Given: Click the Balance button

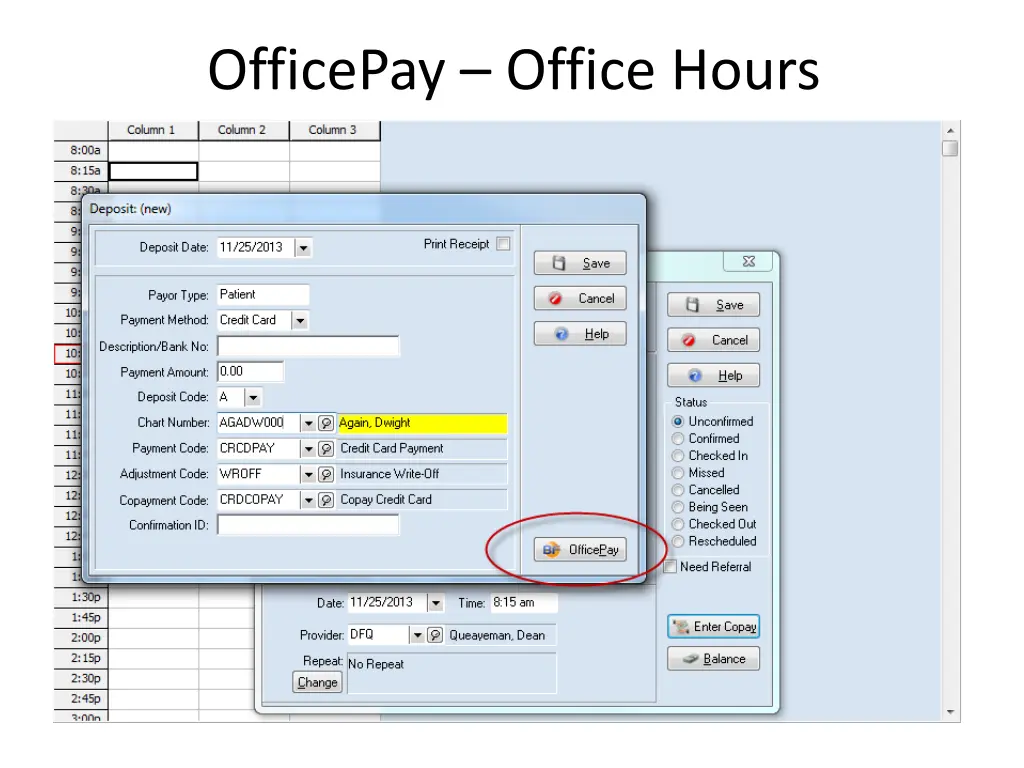Looking at the screenshot, I should pyautogui.click(x=713, y=659).
